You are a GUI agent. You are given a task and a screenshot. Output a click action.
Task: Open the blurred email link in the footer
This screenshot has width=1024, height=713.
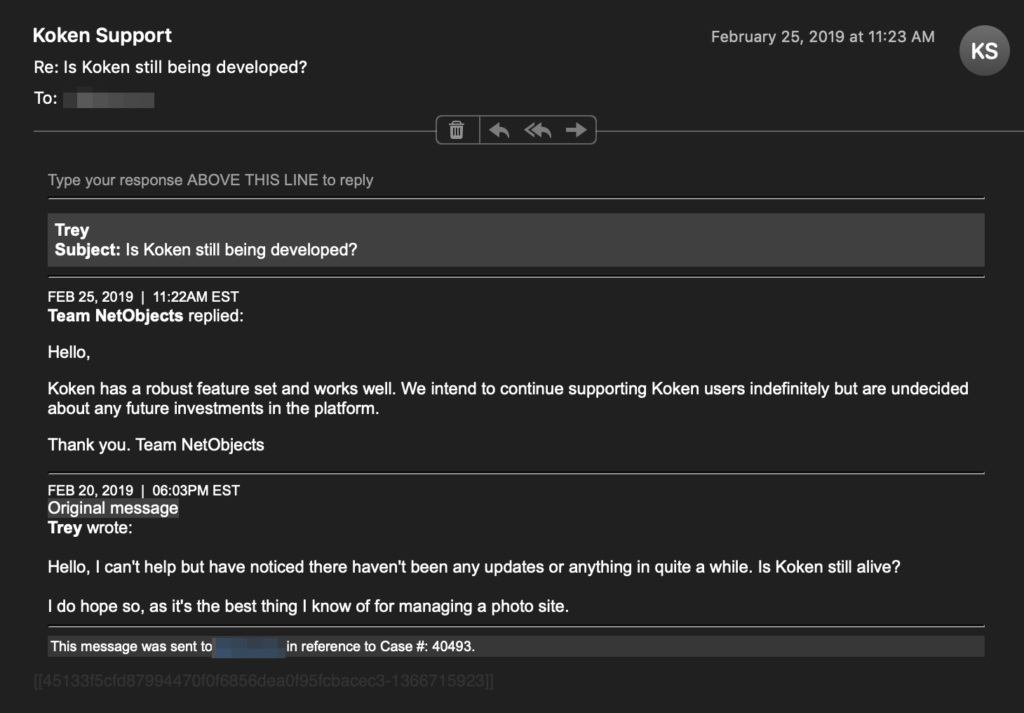(249, 647)
